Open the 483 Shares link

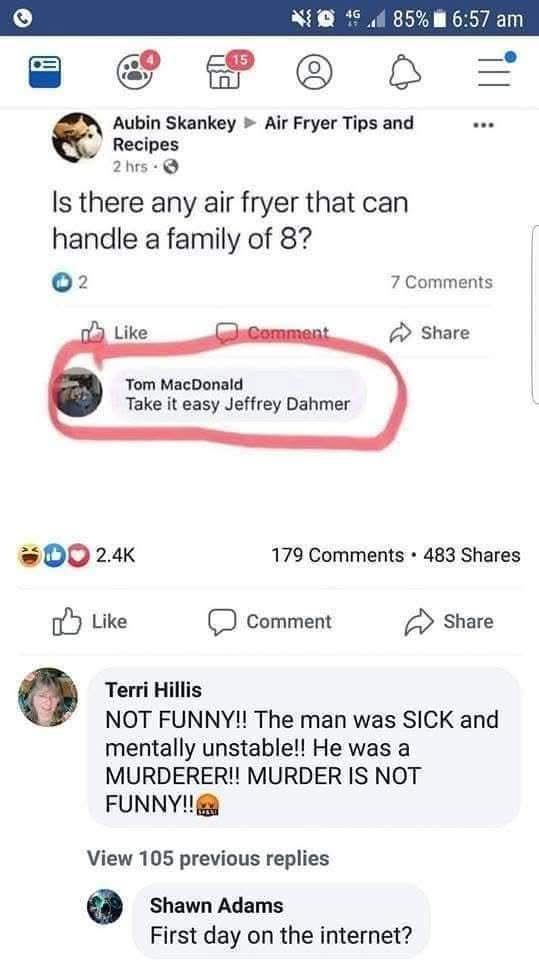tap(472, 555)
